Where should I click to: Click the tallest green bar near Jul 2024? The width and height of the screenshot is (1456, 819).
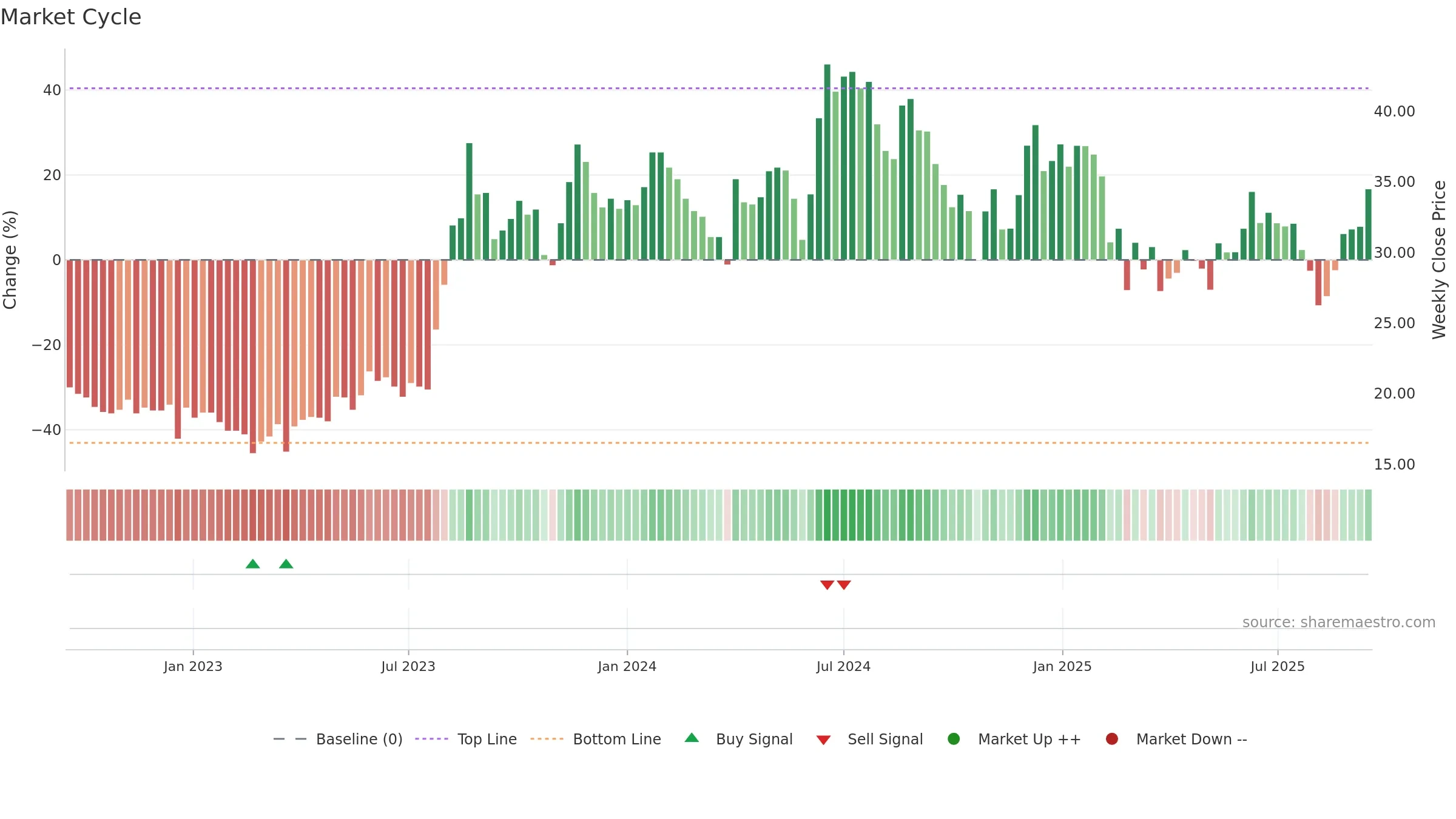point(827,162)
